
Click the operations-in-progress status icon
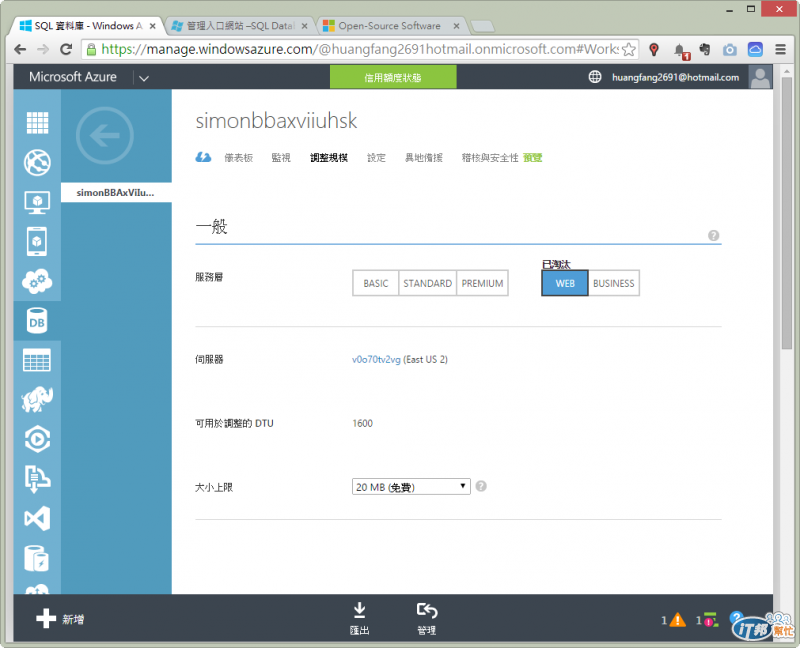point(710,620)
